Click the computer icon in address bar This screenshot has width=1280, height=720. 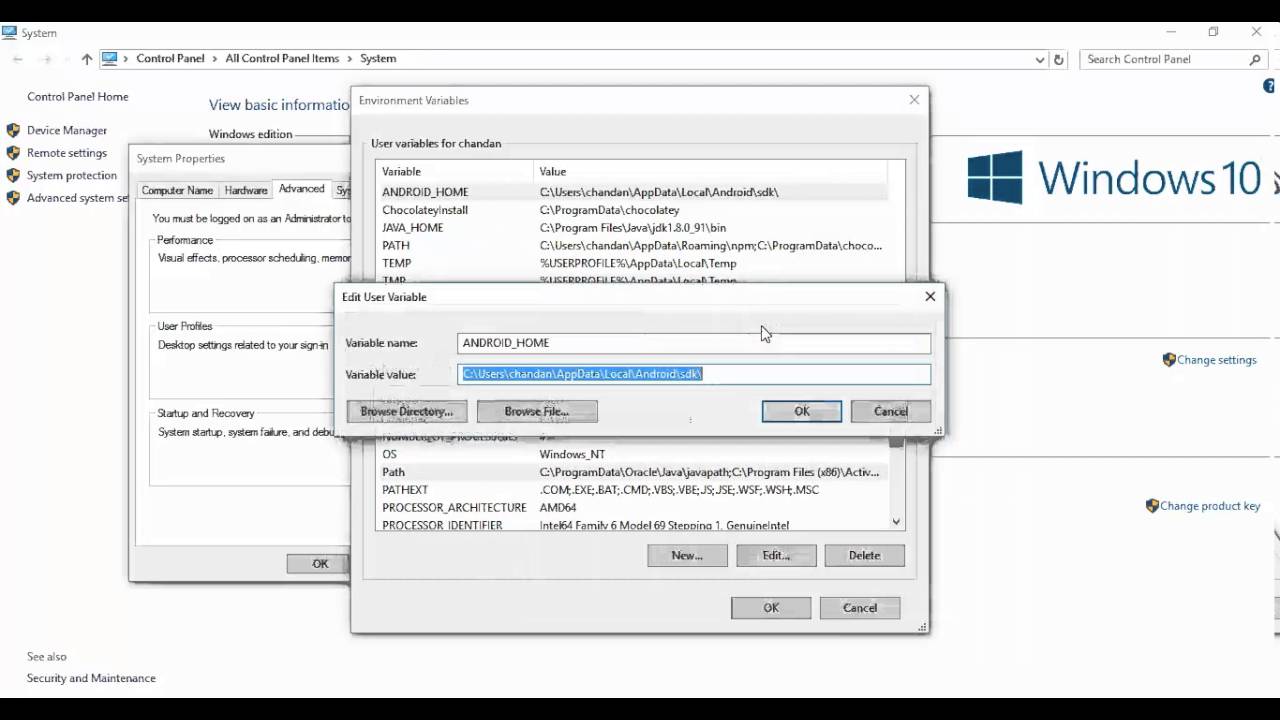110,59
